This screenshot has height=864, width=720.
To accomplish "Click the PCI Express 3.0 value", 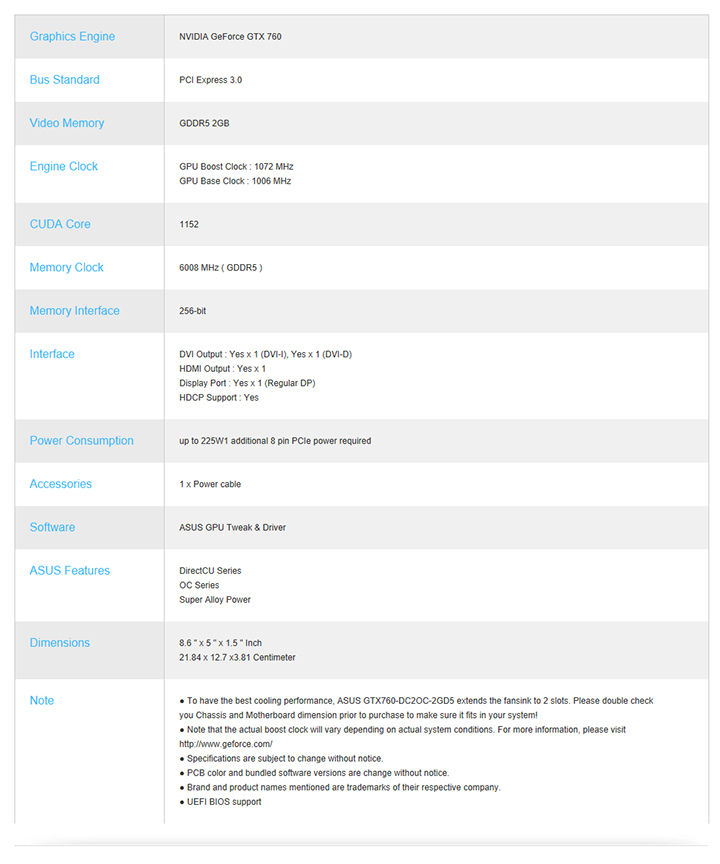I will (x=210, y=80).
